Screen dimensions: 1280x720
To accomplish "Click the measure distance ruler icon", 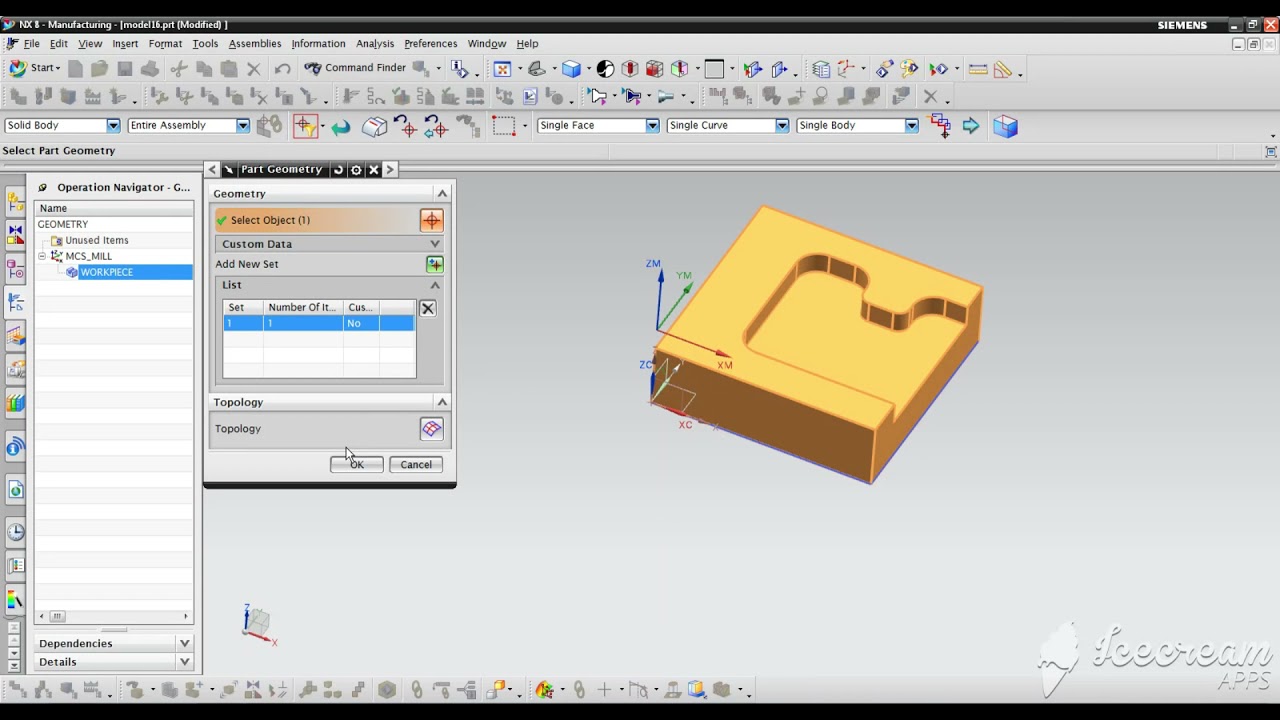I will tap(978, 69).
